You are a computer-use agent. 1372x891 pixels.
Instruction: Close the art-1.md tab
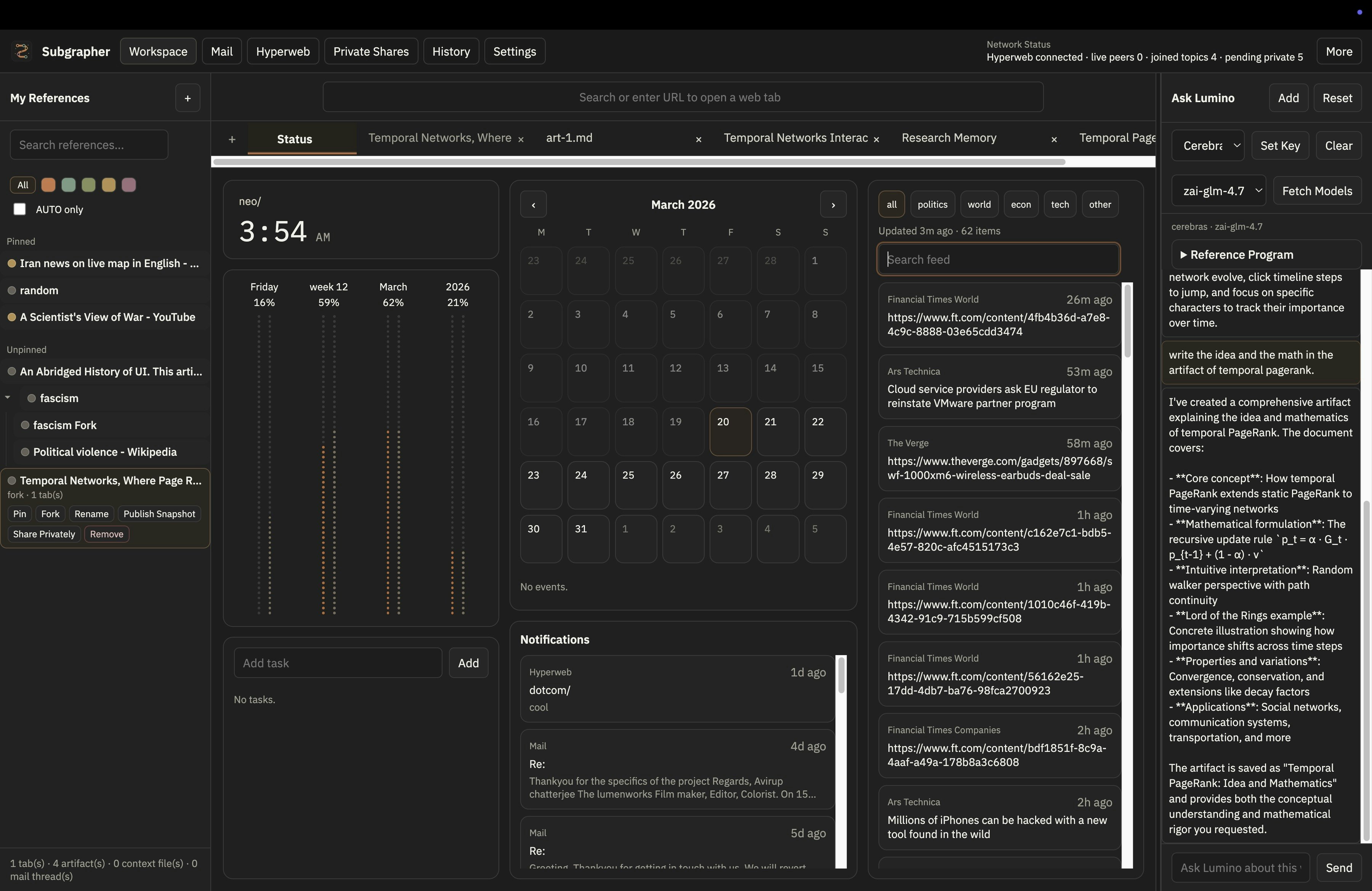click(x=698, y=139)
